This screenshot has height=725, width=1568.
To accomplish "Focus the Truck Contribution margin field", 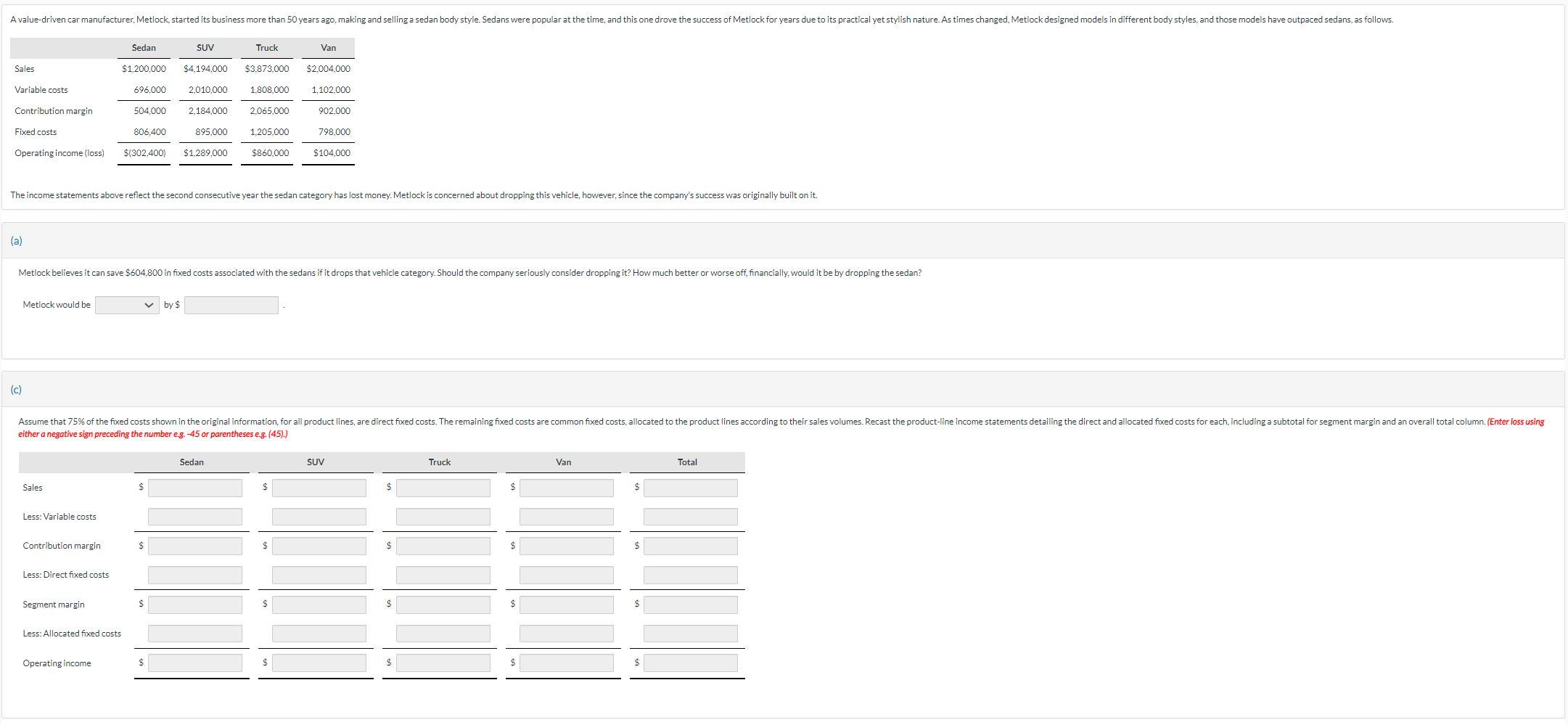I will pos(443,546).
